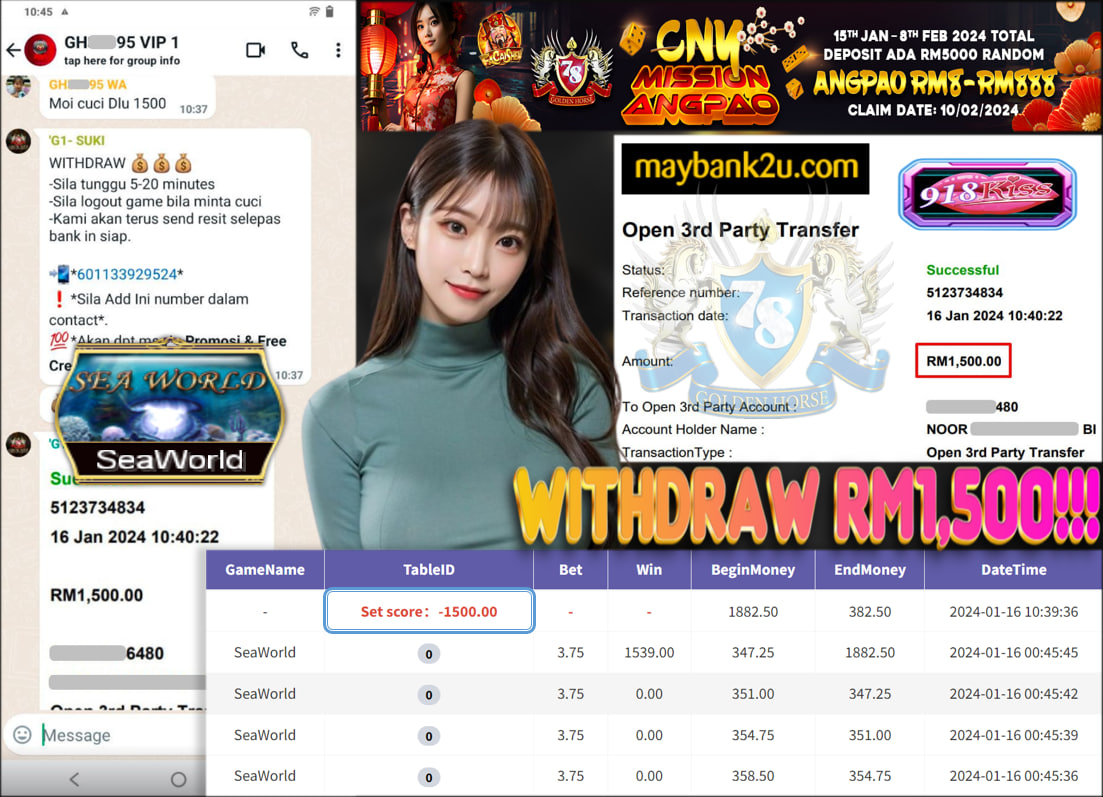Click the 'Moi cuci Dlu 1500' chat message
The width and height of the screenshot is (1103, 797).
click(108, 104)
